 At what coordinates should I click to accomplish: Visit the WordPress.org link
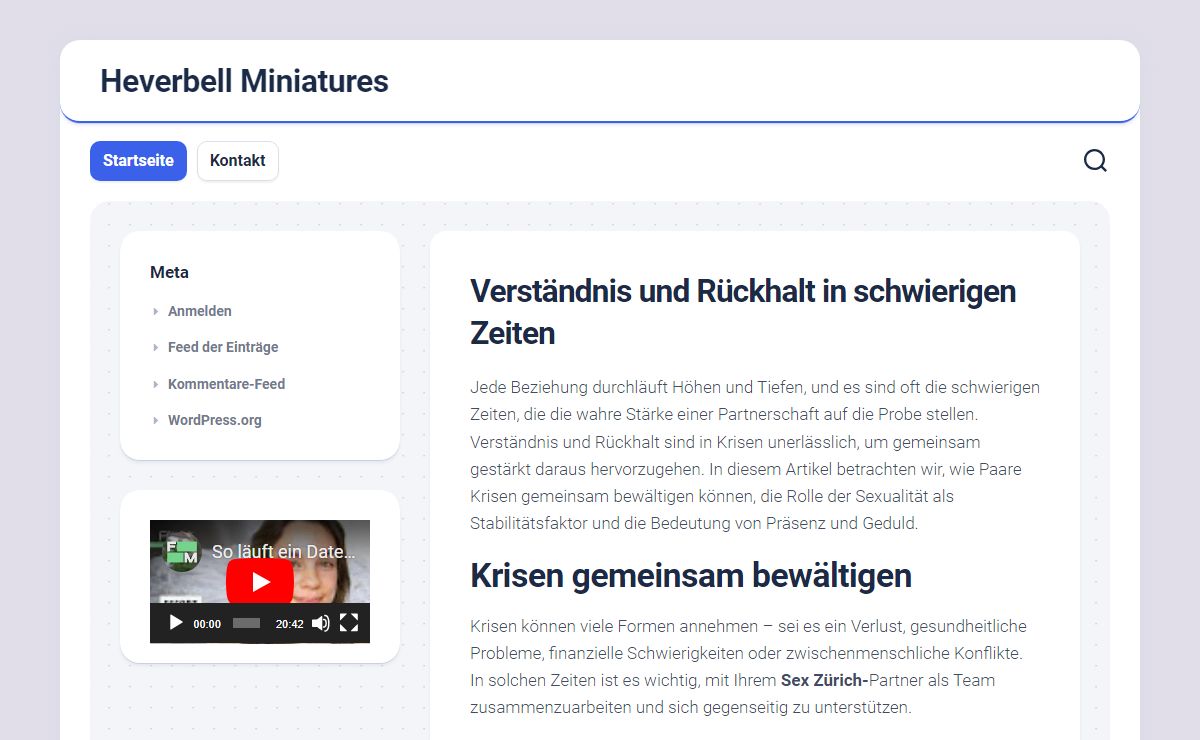tap(215, 420)
